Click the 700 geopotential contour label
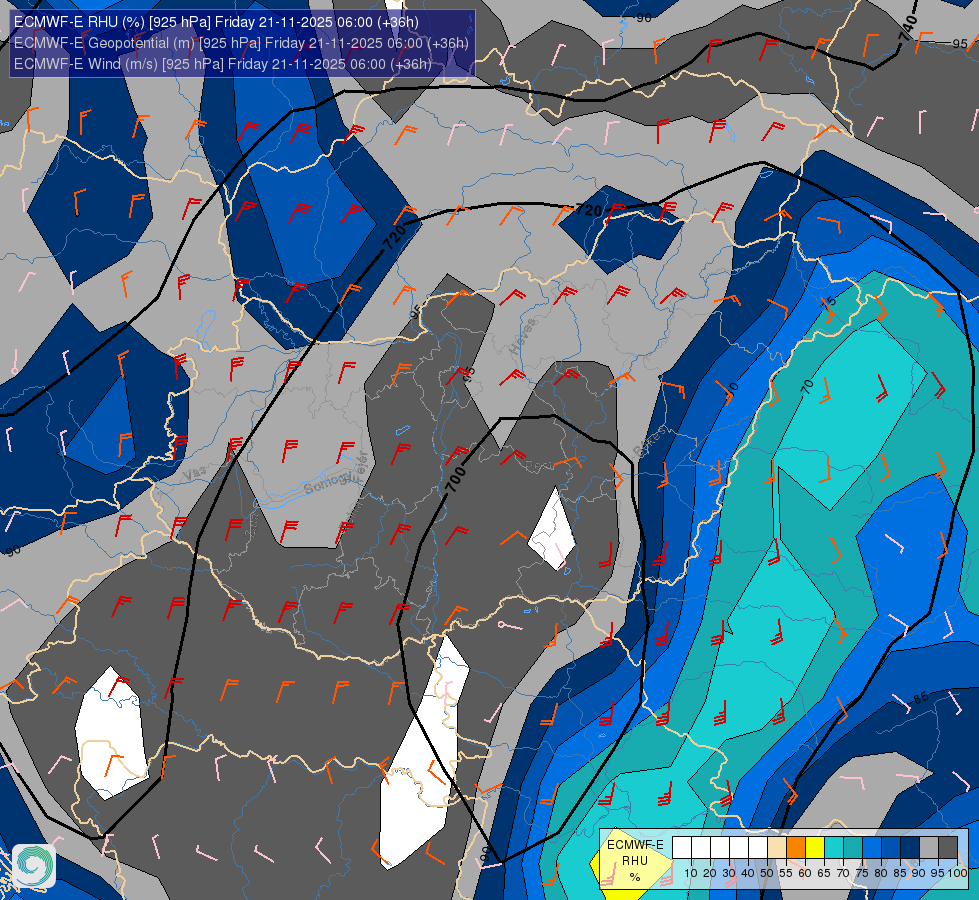979x900 pixels. pyautogui.click(x=455, y=479)
